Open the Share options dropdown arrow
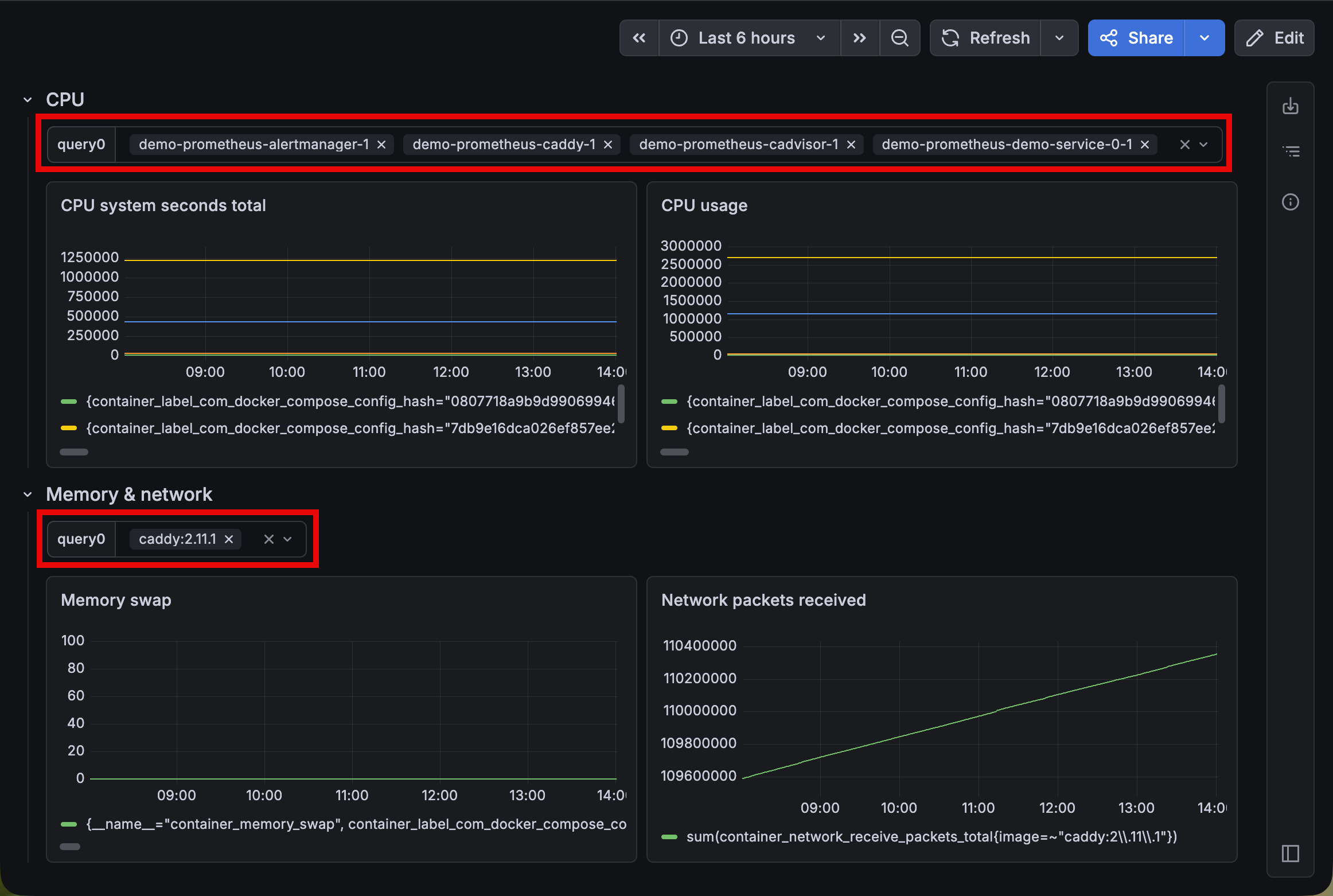Image resolution: width=1333 pixels, height=896 pixels. (1204, 38)
